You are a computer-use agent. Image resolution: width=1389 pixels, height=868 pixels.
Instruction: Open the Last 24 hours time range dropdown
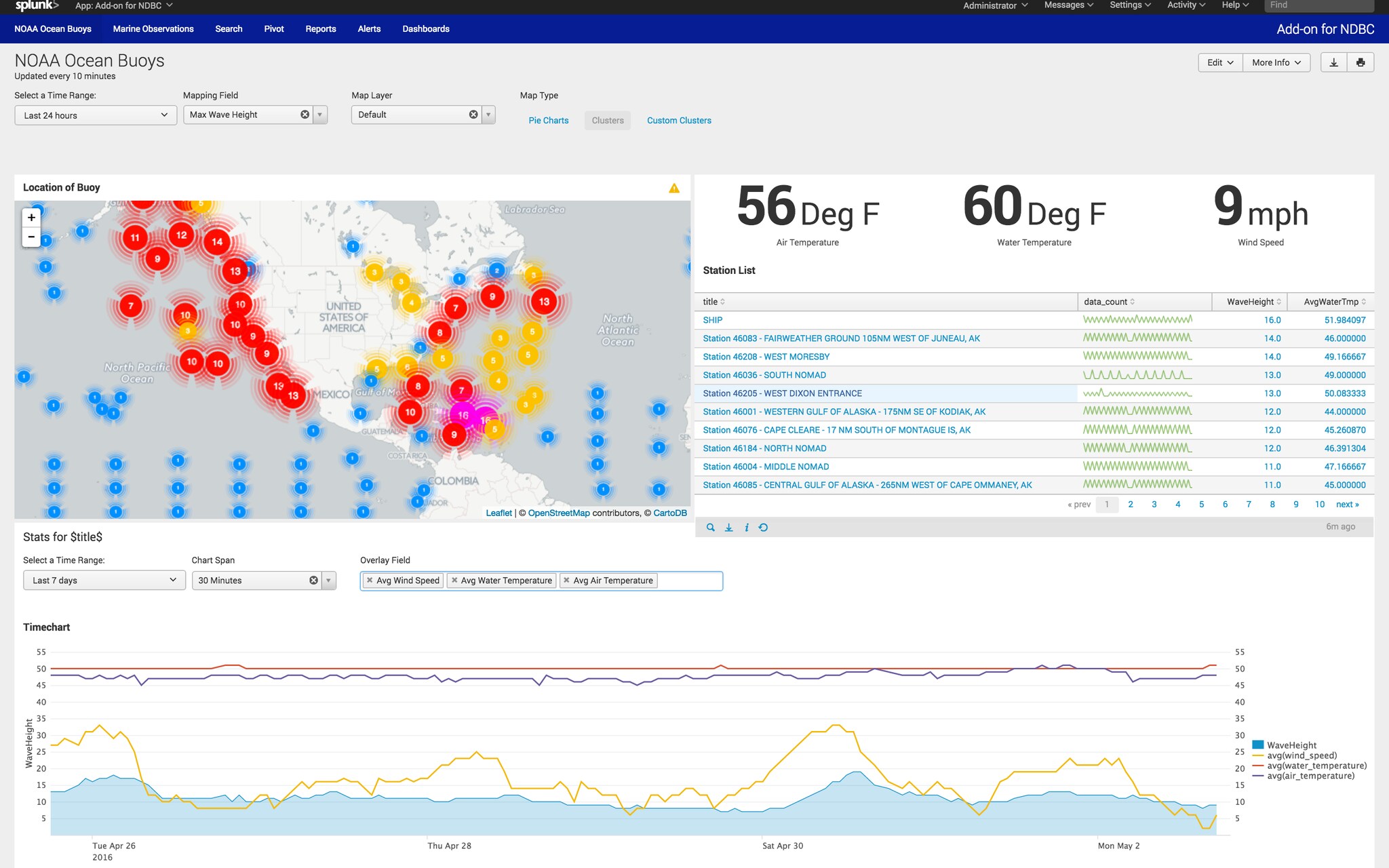[96, 115]
